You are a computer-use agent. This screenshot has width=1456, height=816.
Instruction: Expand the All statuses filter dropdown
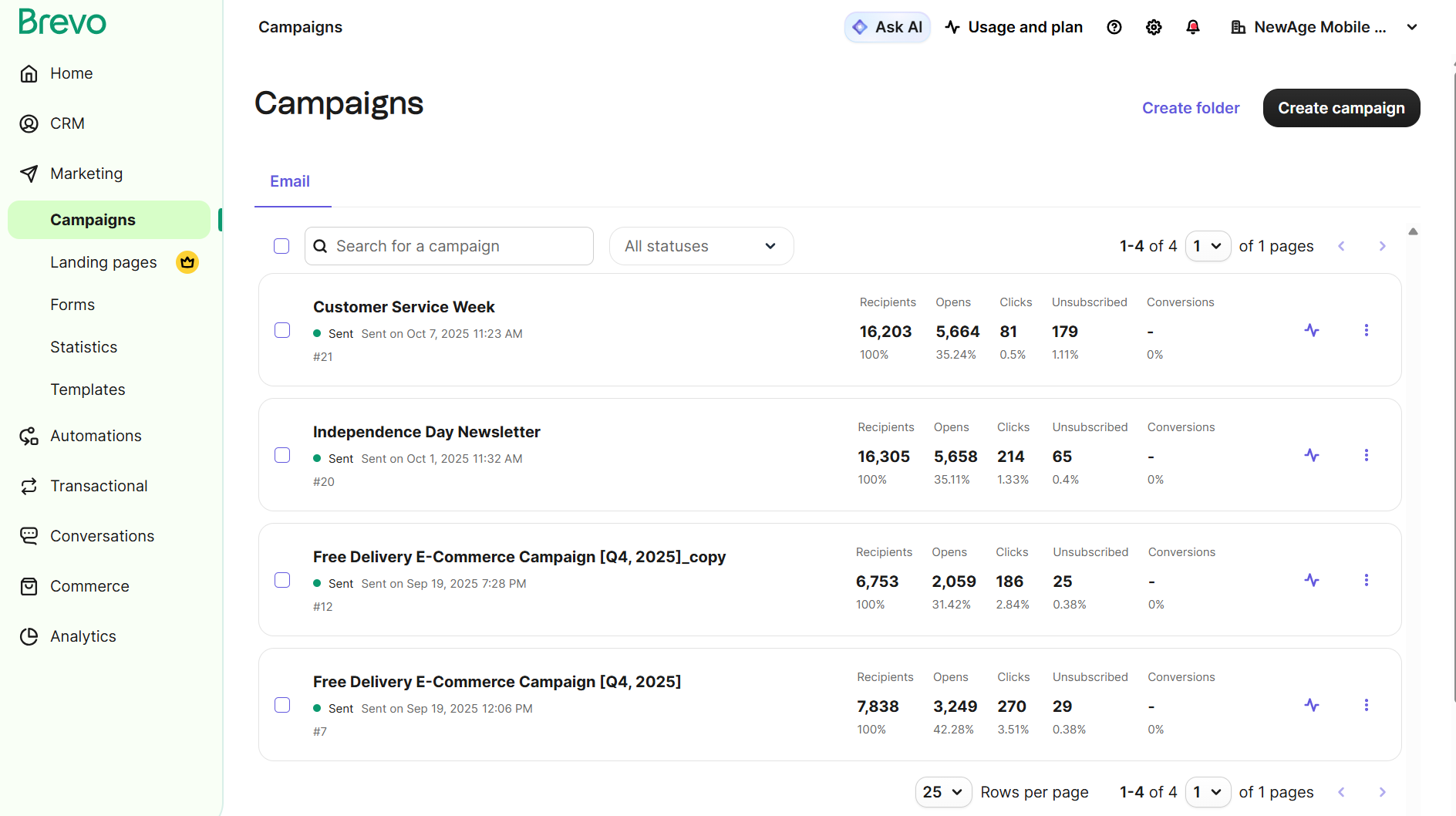pos(700,246)
